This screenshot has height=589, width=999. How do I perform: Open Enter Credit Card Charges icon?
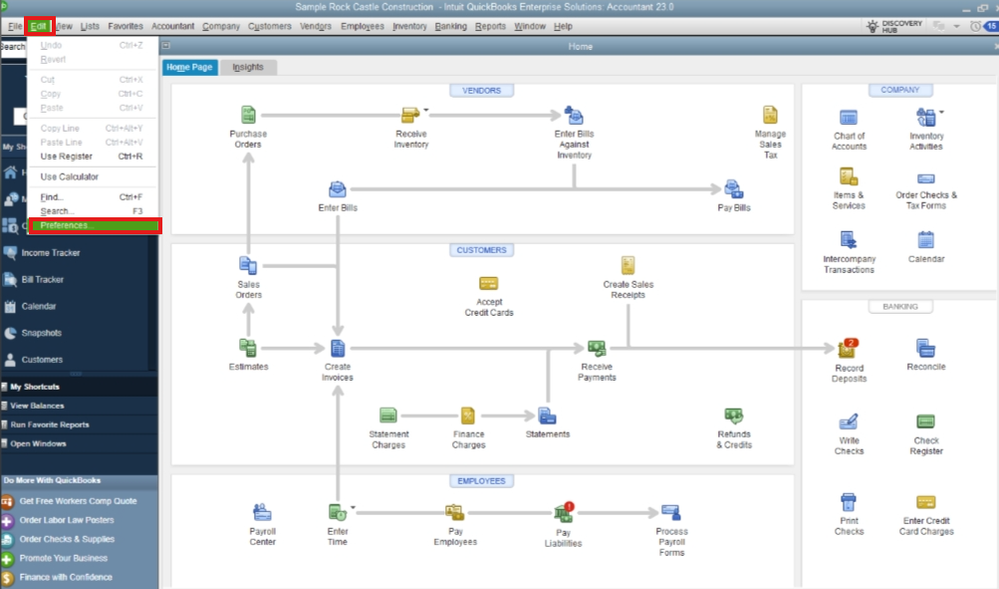coord(926,502)
